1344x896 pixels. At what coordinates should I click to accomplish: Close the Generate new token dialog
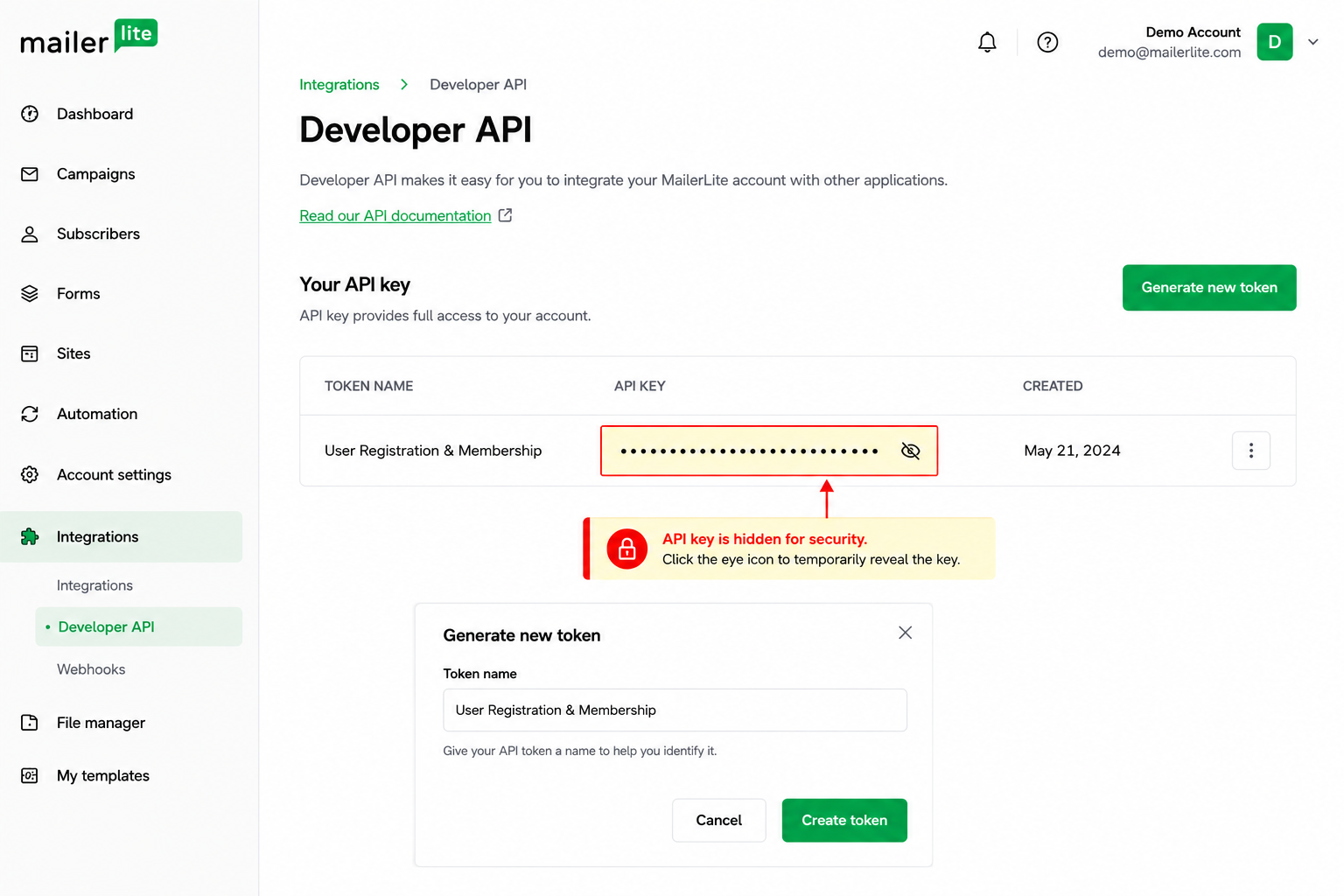point(906,633)
